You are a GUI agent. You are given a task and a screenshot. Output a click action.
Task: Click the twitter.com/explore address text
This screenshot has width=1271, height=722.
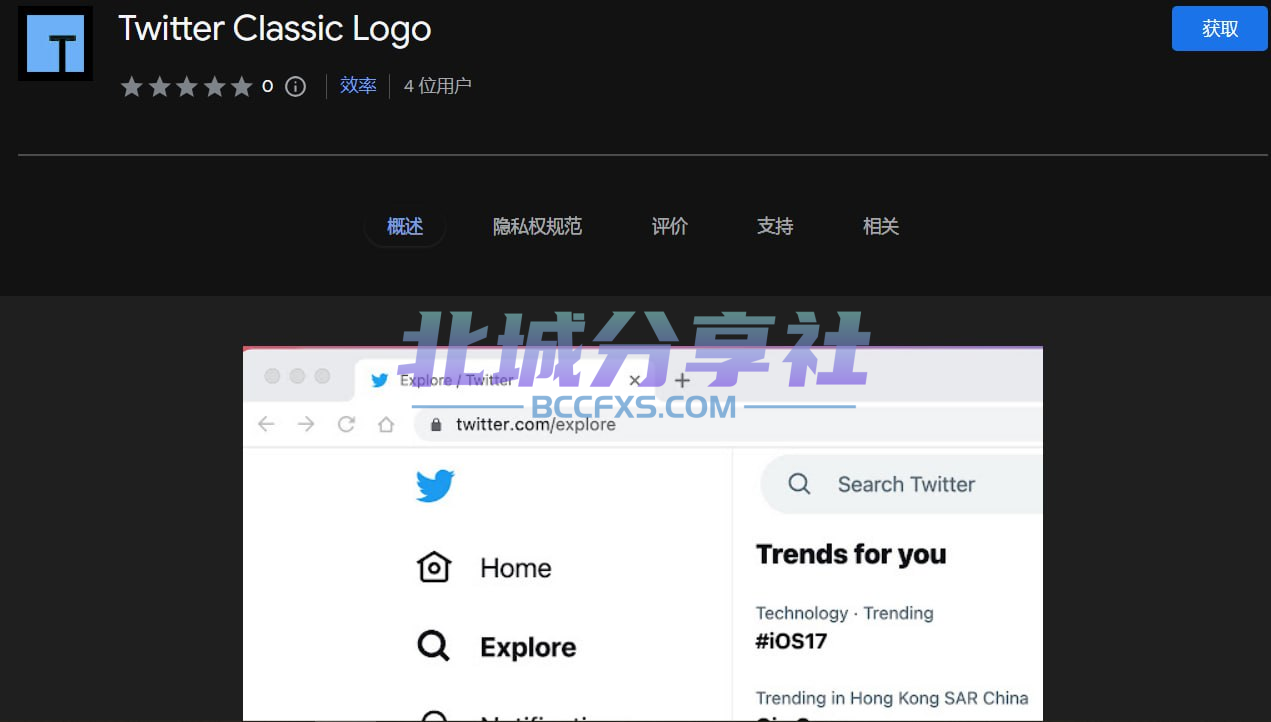[x=536, y=424]
